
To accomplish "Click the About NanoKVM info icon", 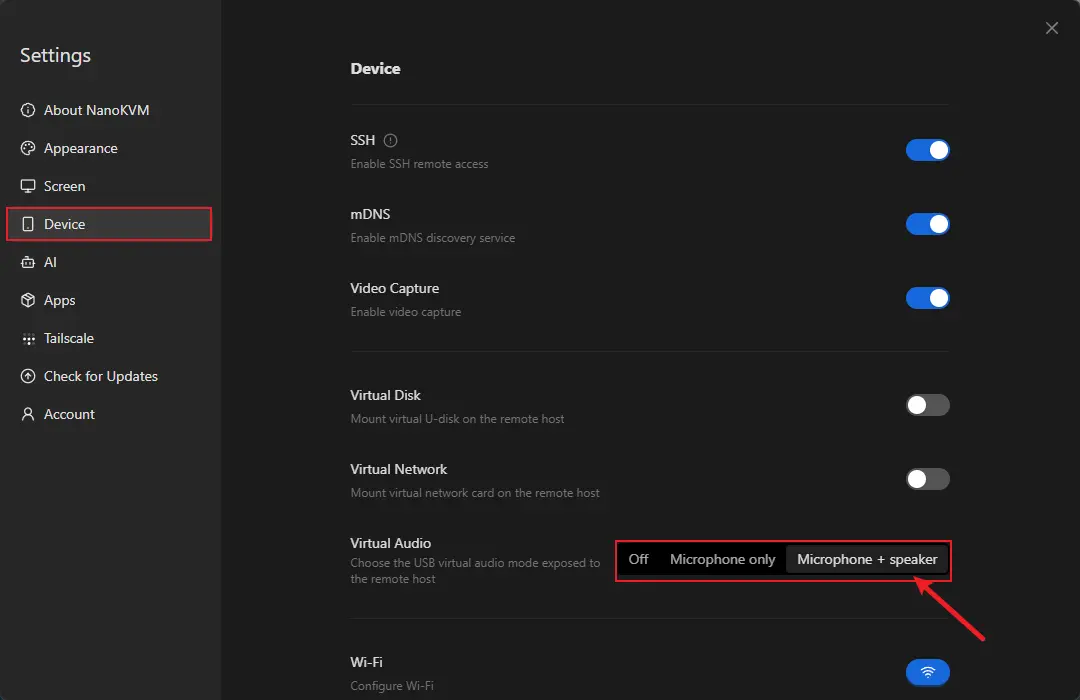I will [28, 110].
